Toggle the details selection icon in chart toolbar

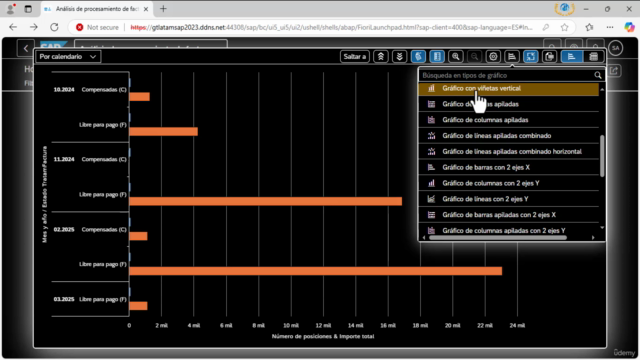click(x=418, y=57)
